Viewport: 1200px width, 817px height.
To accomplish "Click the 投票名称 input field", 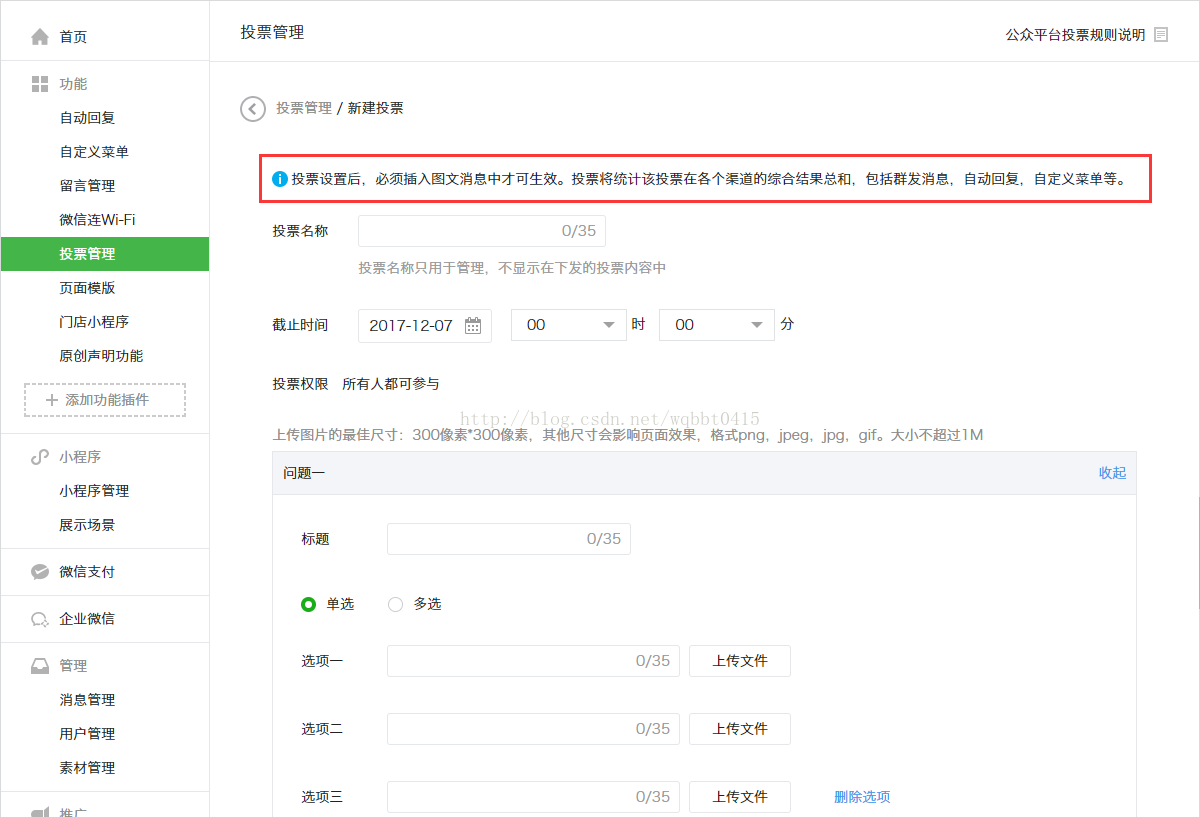I will [482, 231].
